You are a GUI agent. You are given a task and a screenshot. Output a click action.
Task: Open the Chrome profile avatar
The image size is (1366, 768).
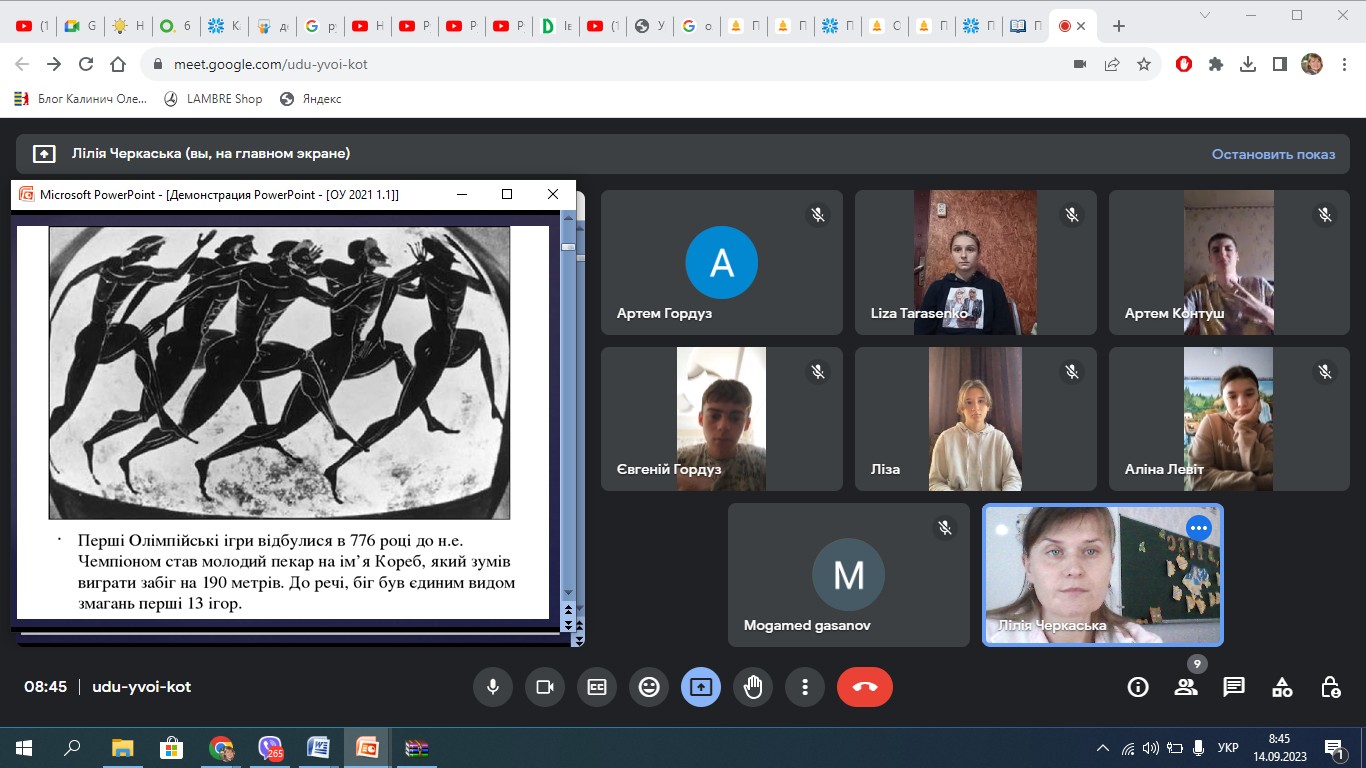pos(1312,64)
